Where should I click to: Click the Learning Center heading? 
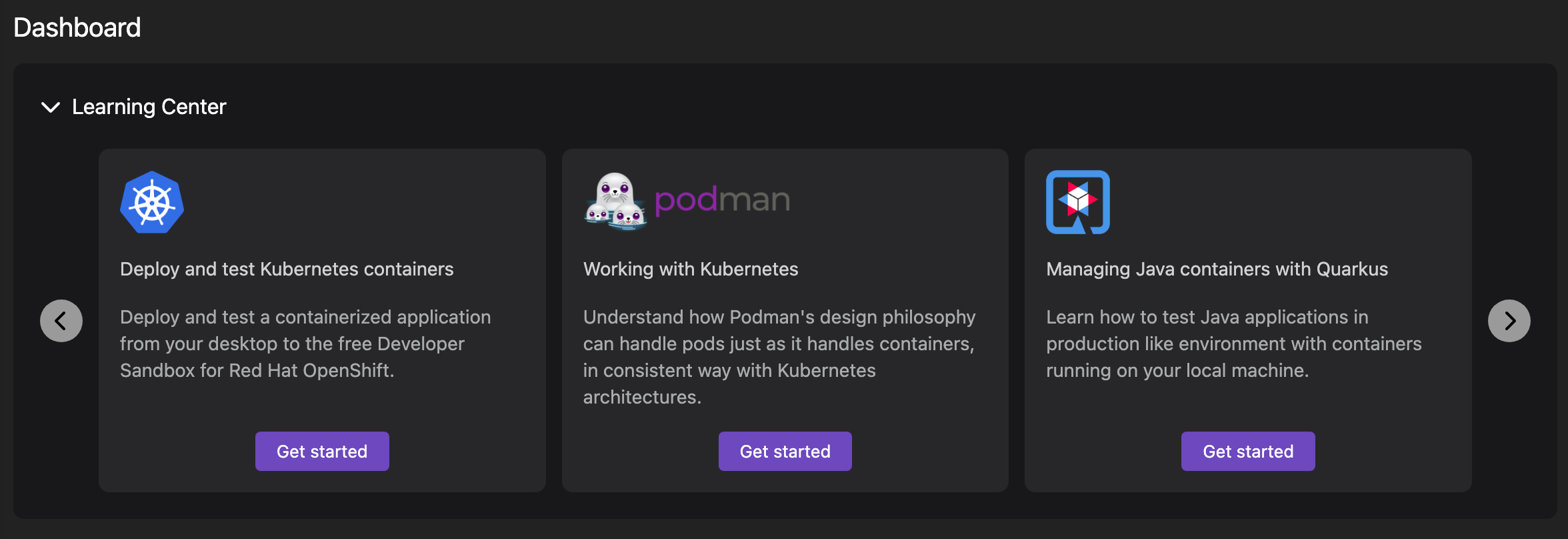coord(149,107)
